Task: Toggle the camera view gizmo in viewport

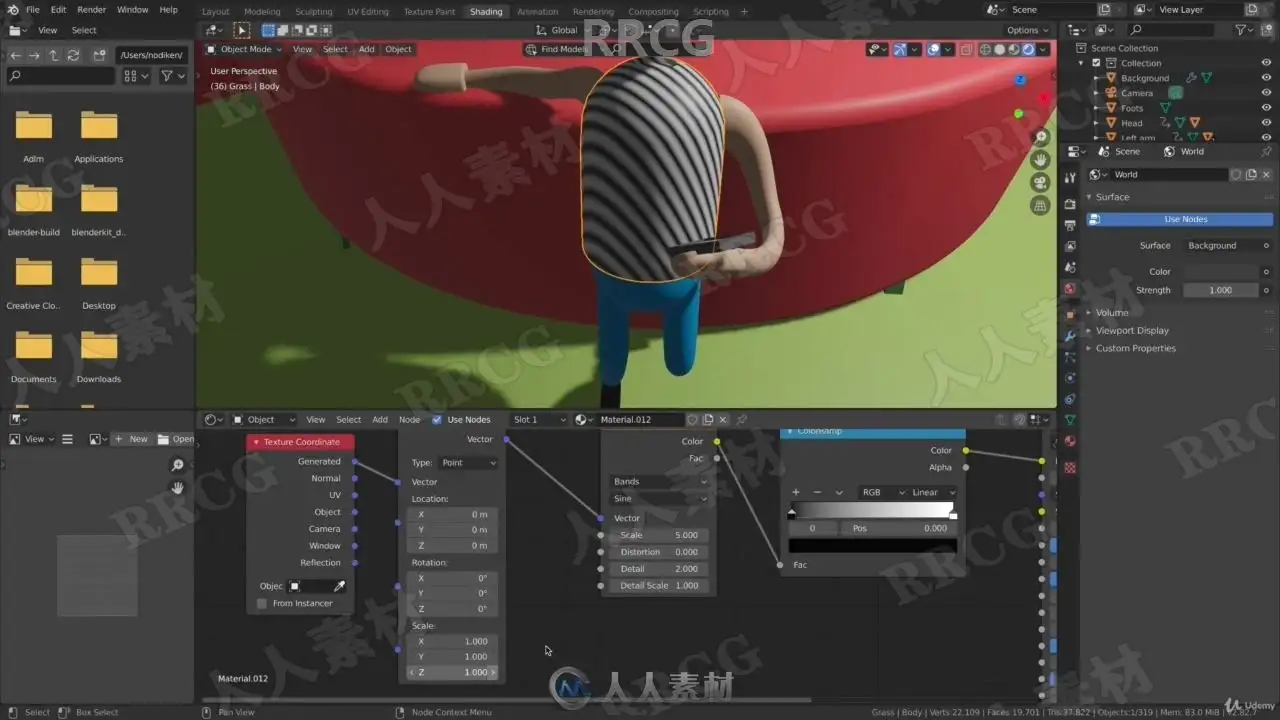Action: click(x=1041, y=183)
